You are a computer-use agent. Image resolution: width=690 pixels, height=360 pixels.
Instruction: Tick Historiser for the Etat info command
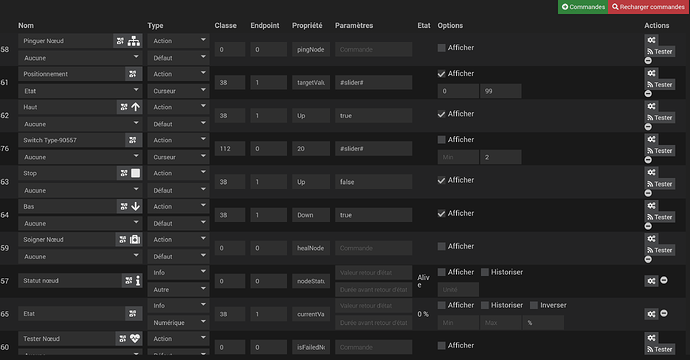coord(484,305)
